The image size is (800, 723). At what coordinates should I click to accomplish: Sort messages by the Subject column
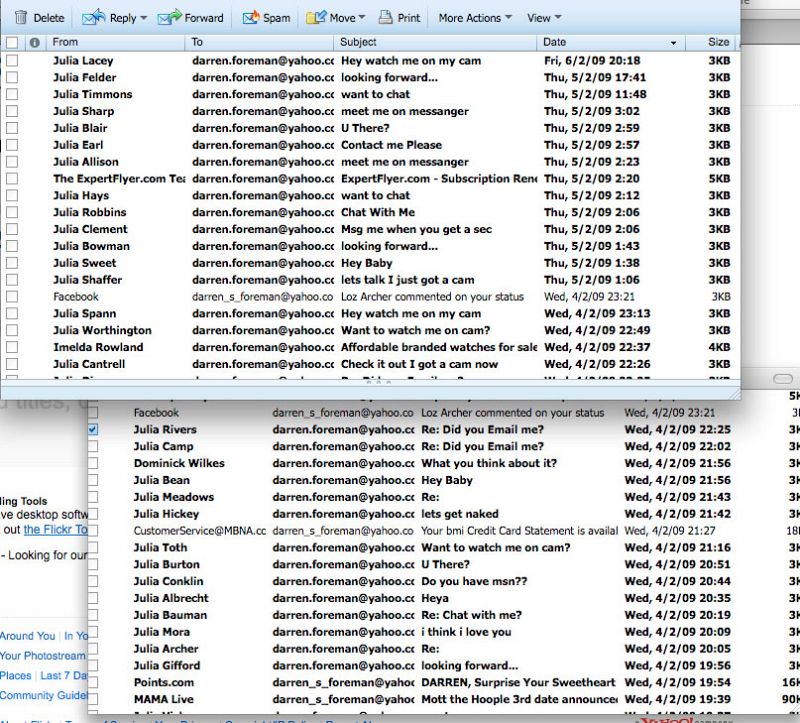359,42
